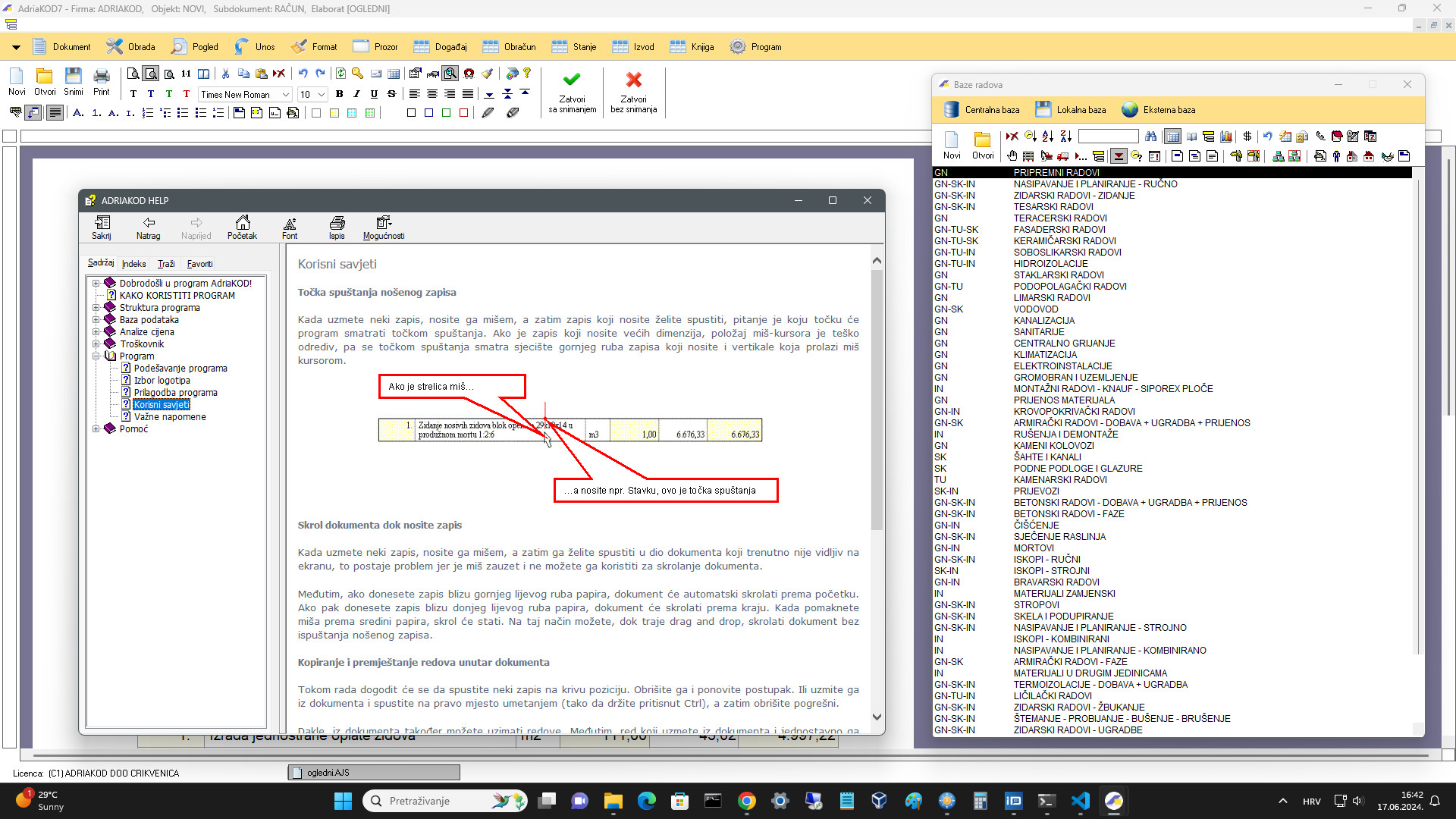Click the bar chart icon in Baze radova
The image size is (1456, 819).
pos(1225,136)
